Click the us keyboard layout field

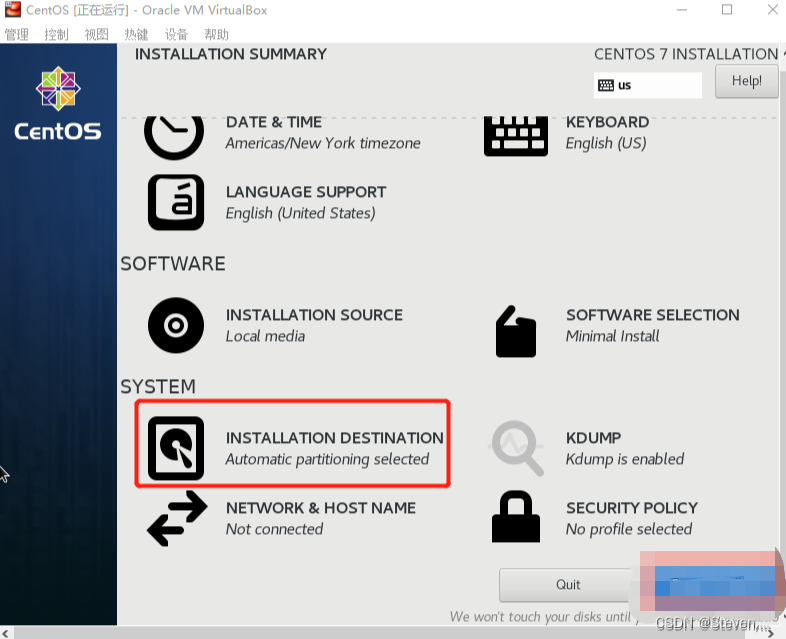[648, 85]
